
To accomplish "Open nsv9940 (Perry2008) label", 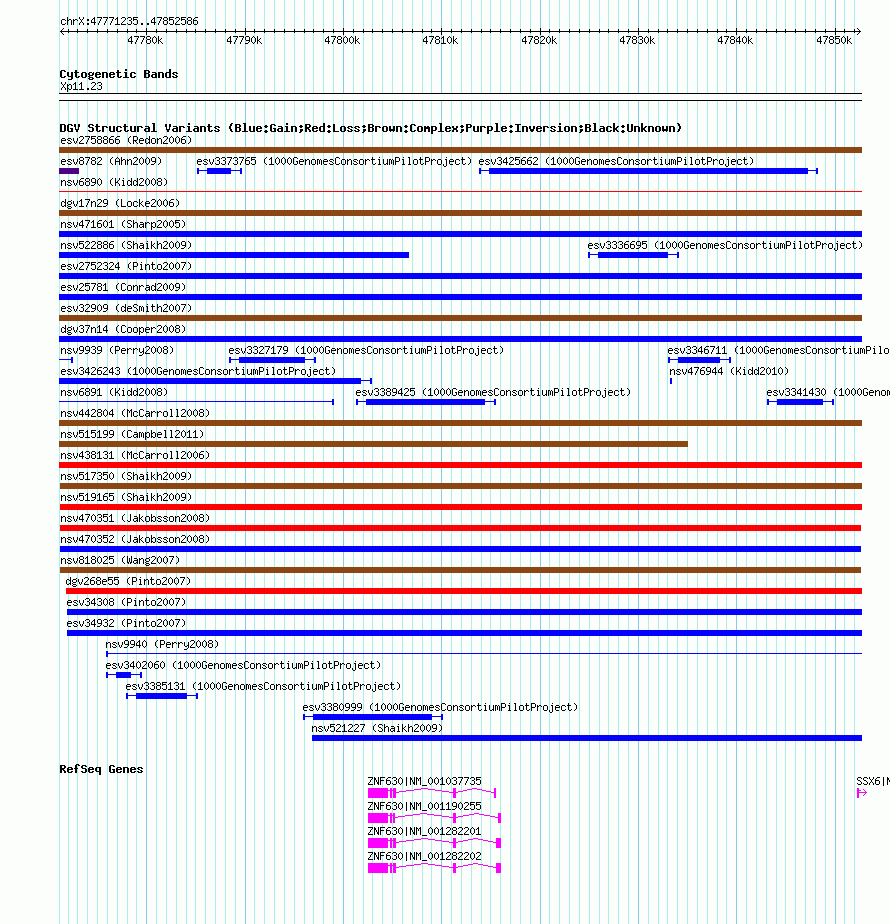I will coord(162,645).
